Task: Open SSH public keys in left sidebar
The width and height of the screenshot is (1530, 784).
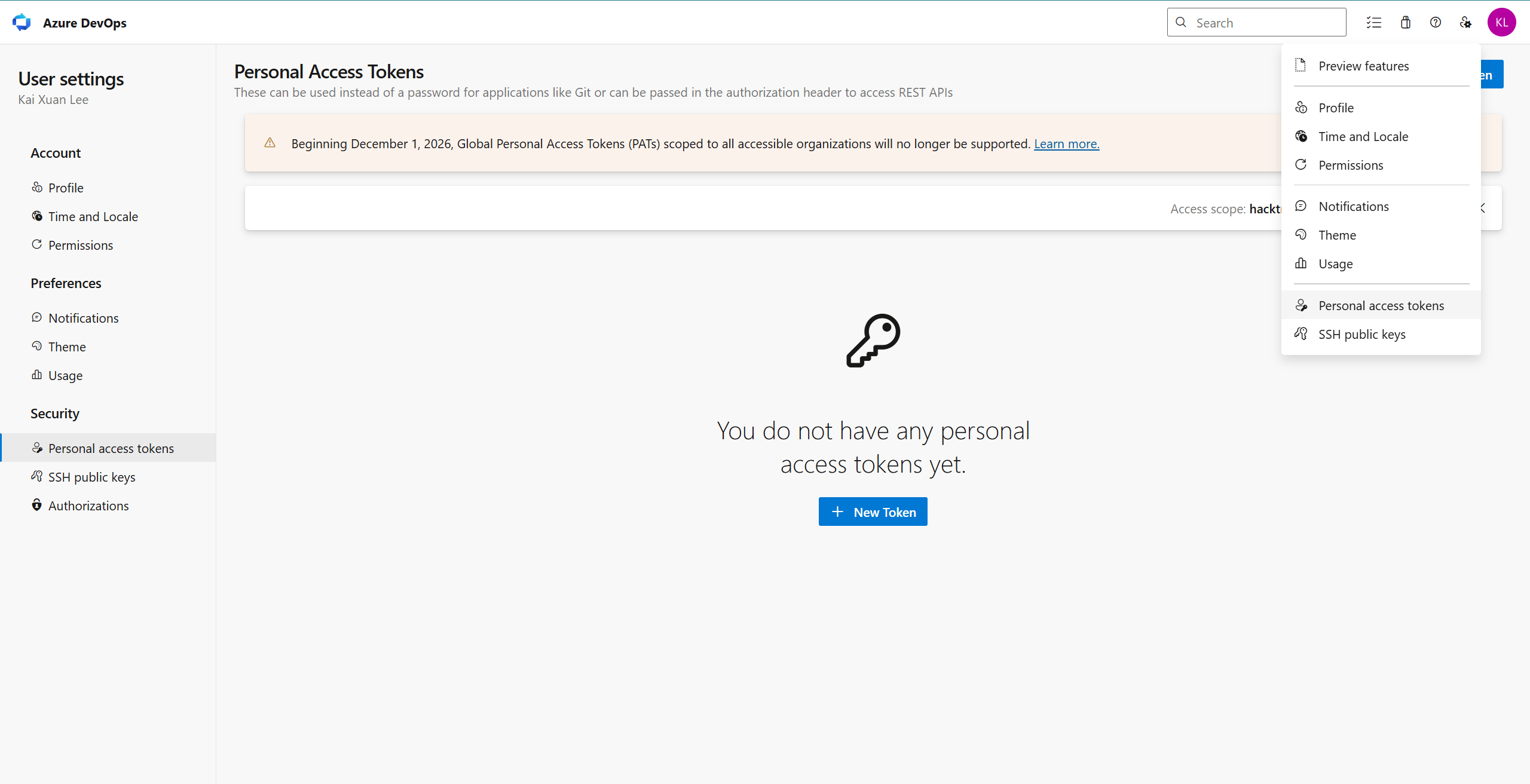Action: click(108, 477)
